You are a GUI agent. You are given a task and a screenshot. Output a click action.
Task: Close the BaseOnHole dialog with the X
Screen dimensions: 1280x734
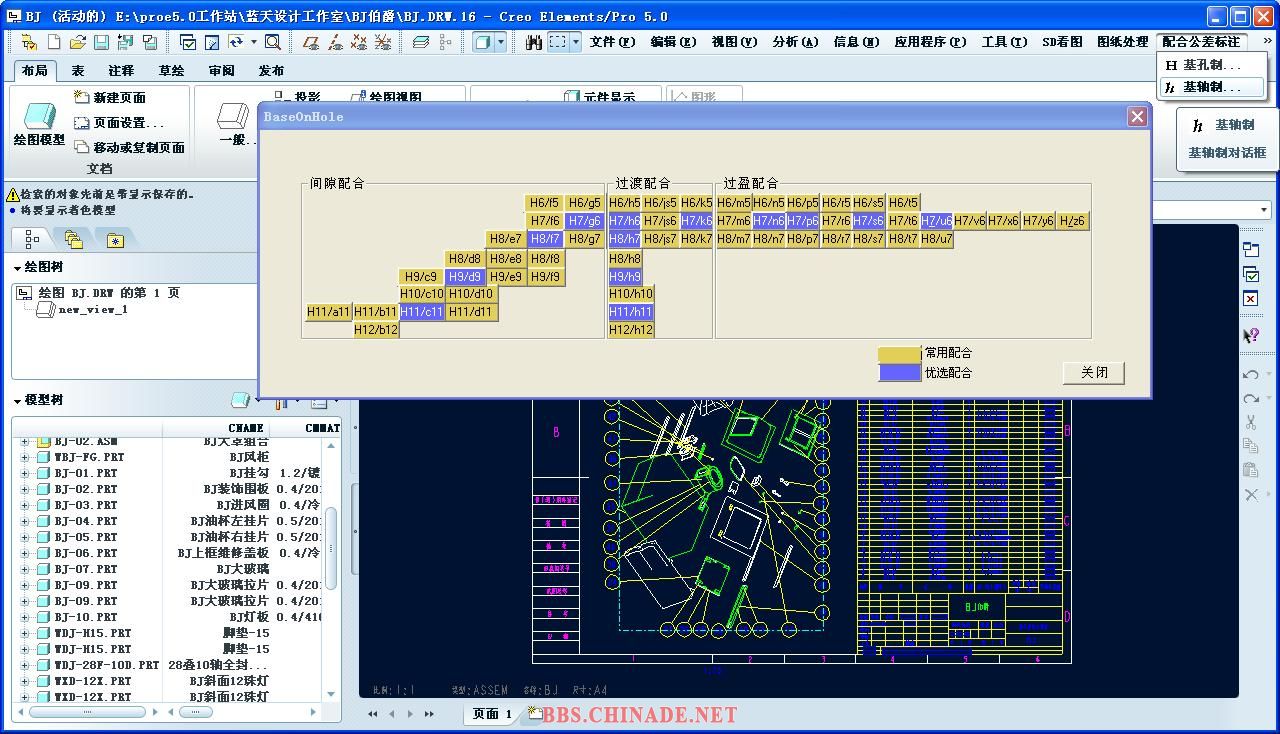click(1137, 117)
